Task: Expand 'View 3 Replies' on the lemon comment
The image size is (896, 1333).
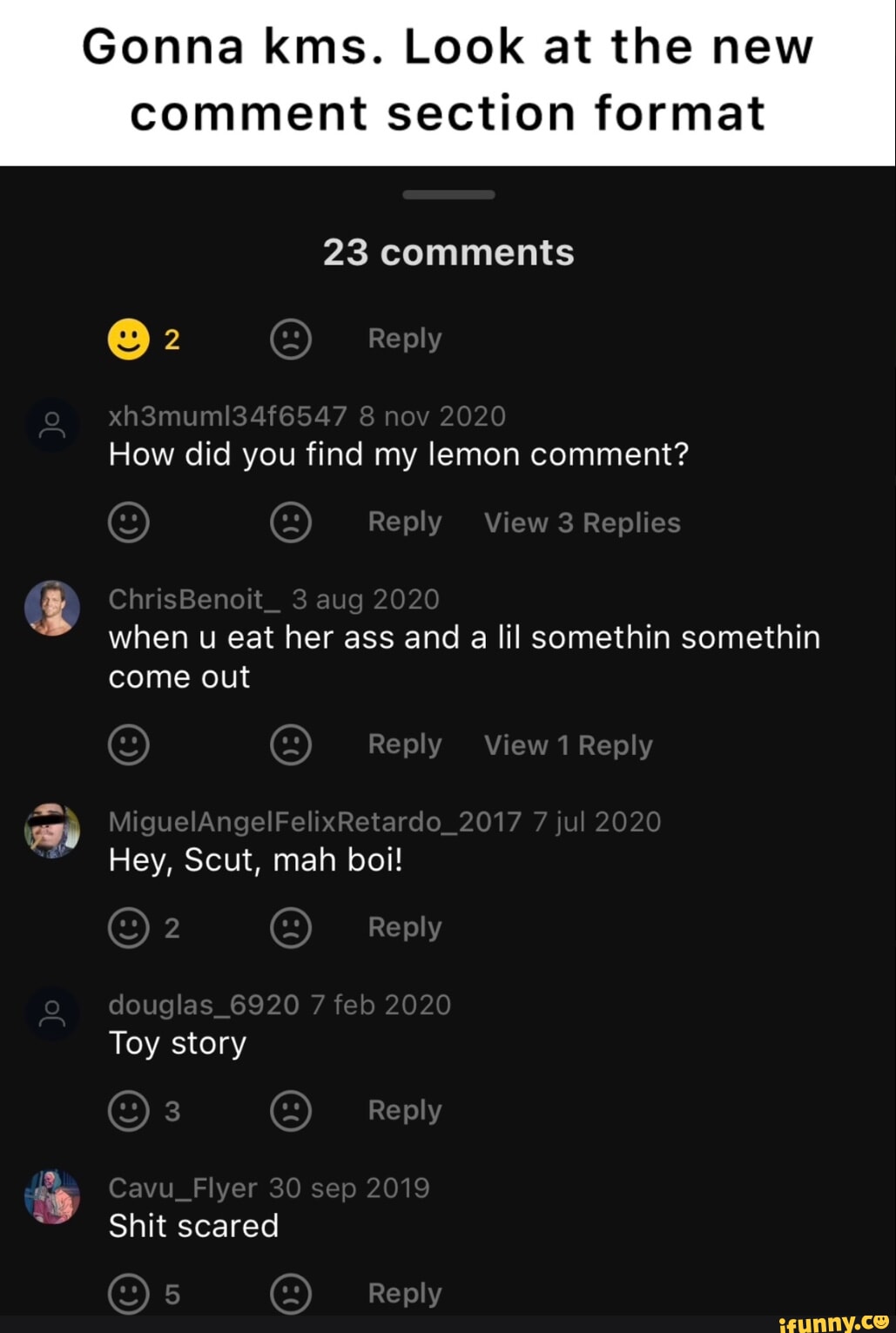Action: pos(582,522)
